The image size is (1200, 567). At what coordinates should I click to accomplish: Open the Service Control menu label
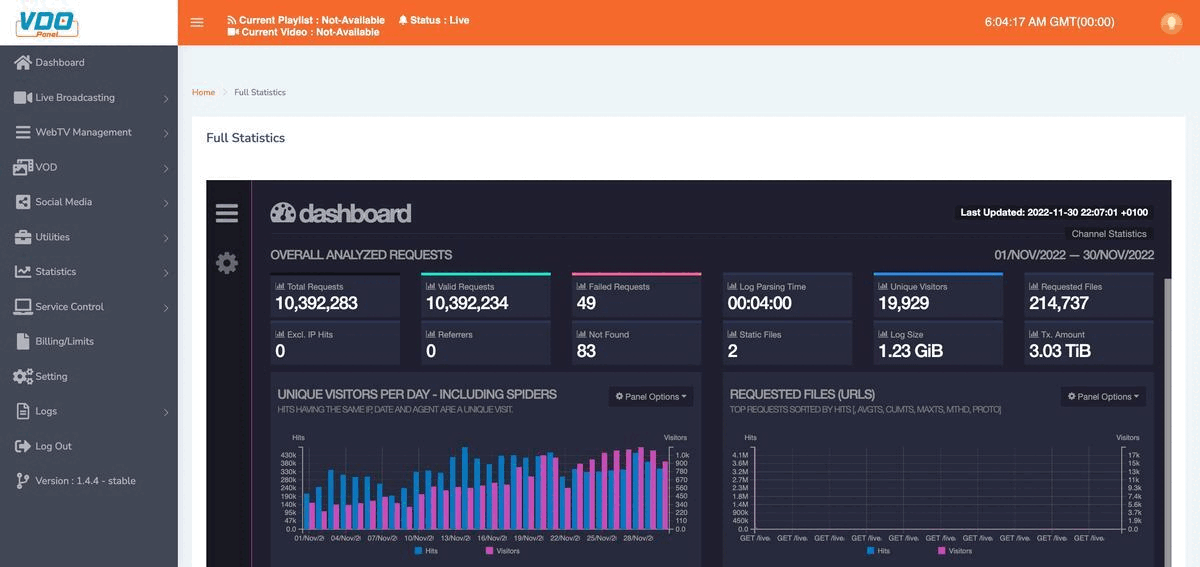point(70,307)
